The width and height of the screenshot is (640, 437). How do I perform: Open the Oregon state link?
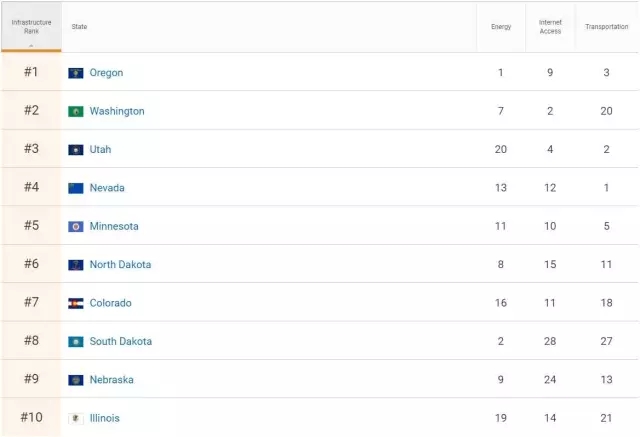[106, 73]
